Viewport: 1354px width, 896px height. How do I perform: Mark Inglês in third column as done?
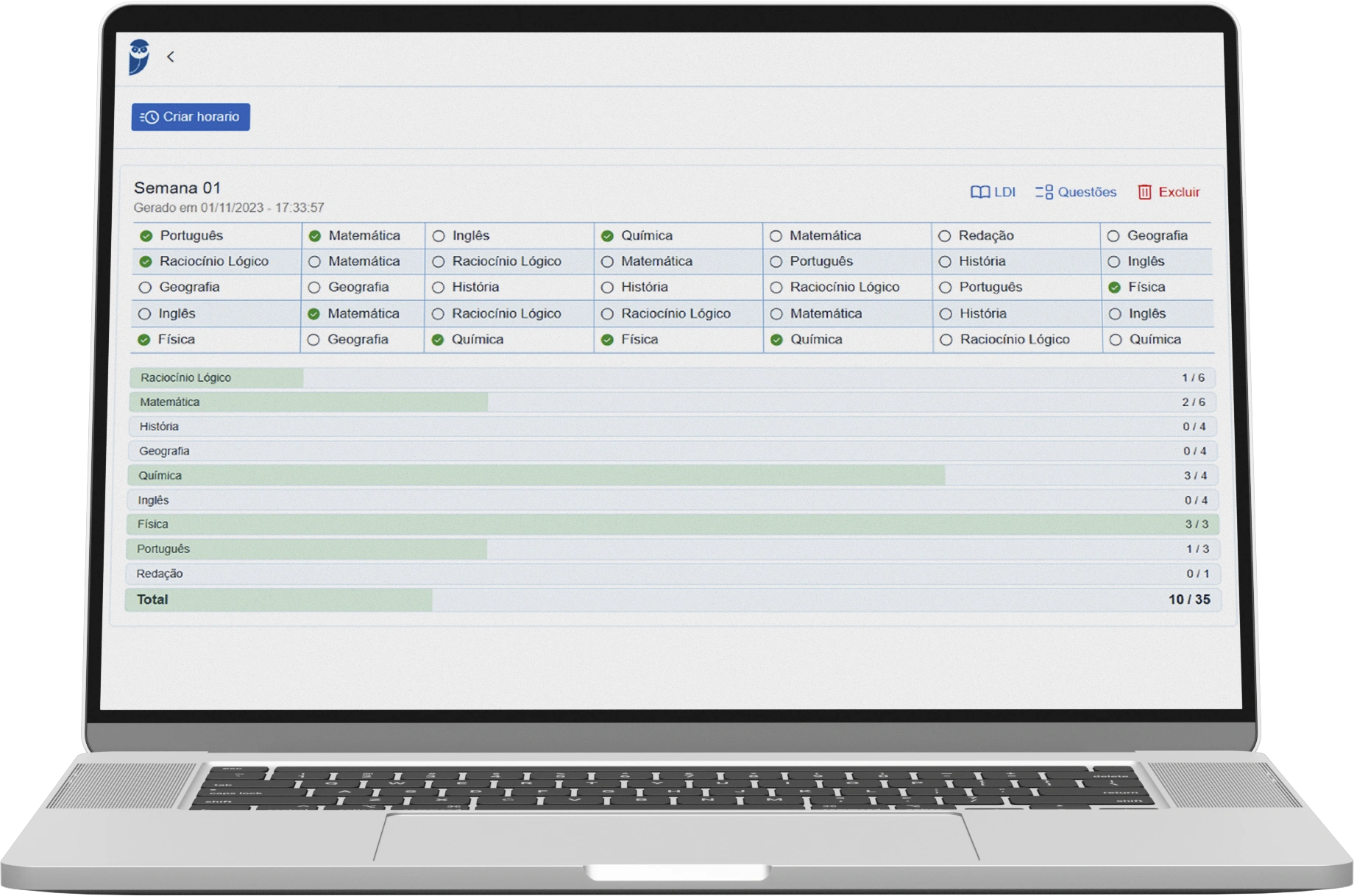[439, 236]
